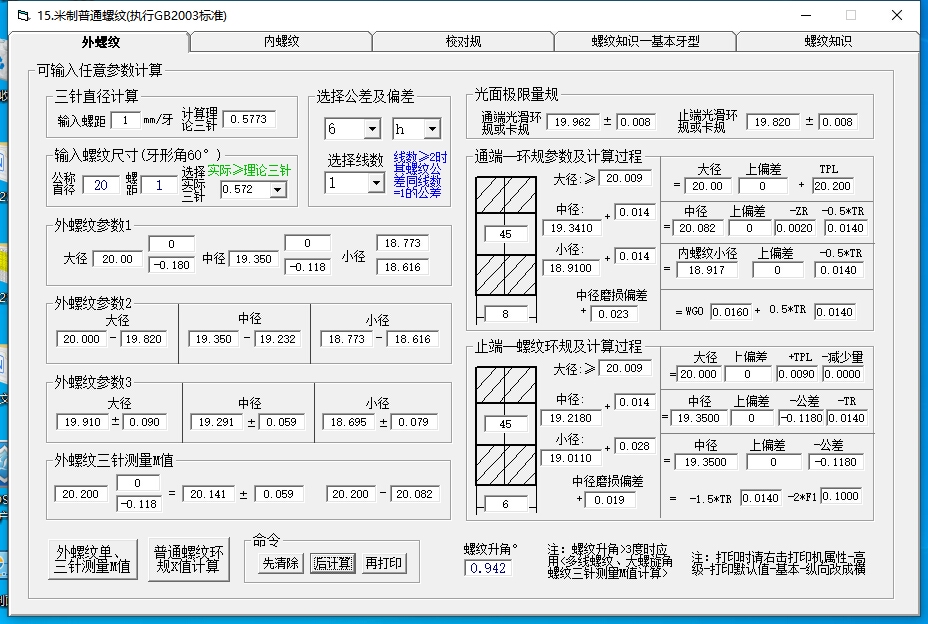Click the 螺纹升角 value field
Viewport: 928px width, 624px height.
[488, 568]
